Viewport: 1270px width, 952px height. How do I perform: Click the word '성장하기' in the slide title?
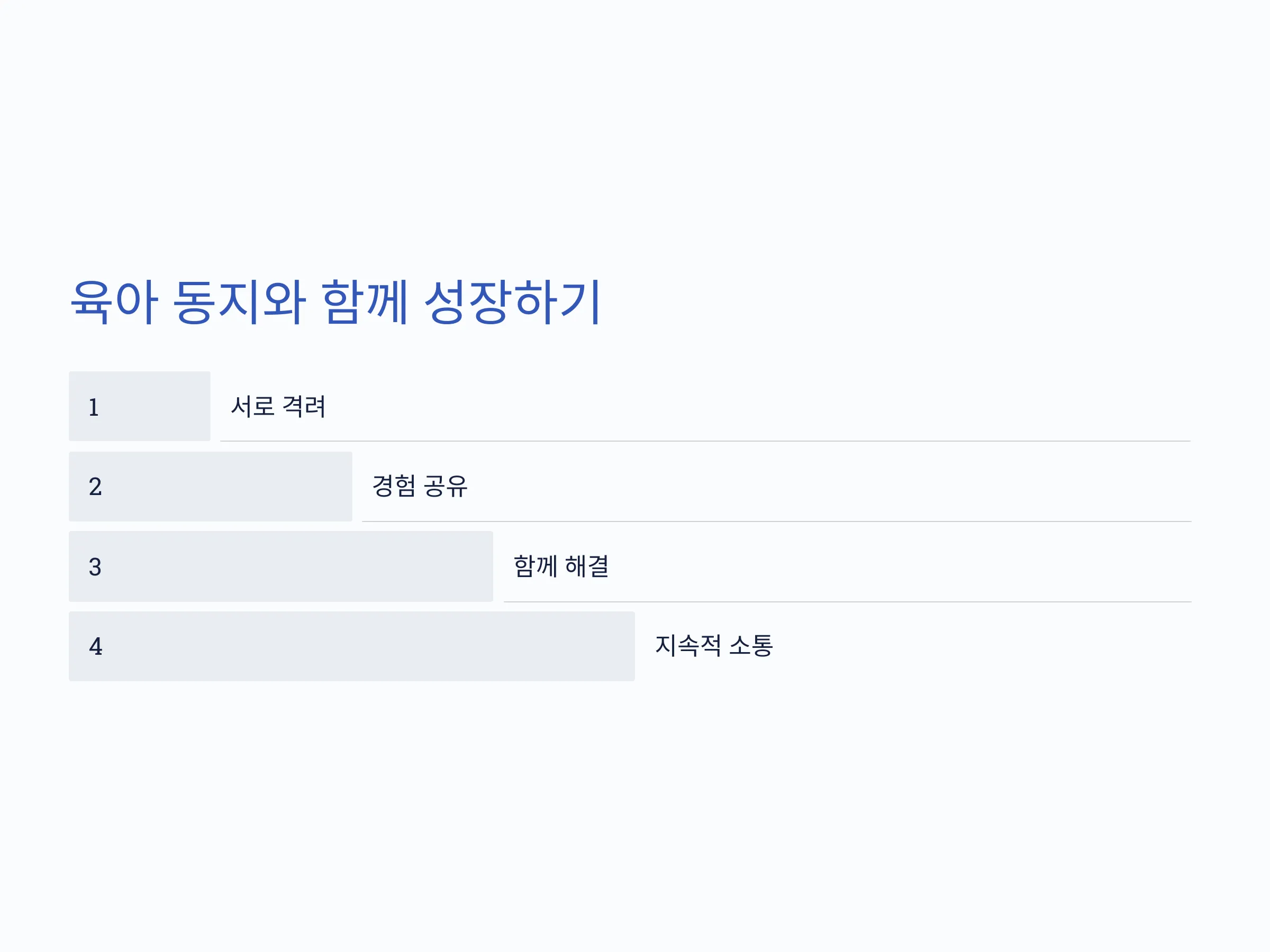click(x=512, y=301)
